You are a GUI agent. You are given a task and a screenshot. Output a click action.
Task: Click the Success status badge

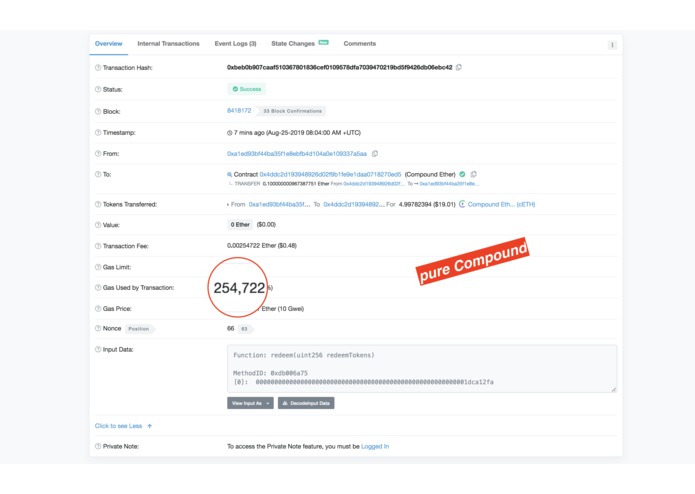pyautogui.click(x=247, y=89)
